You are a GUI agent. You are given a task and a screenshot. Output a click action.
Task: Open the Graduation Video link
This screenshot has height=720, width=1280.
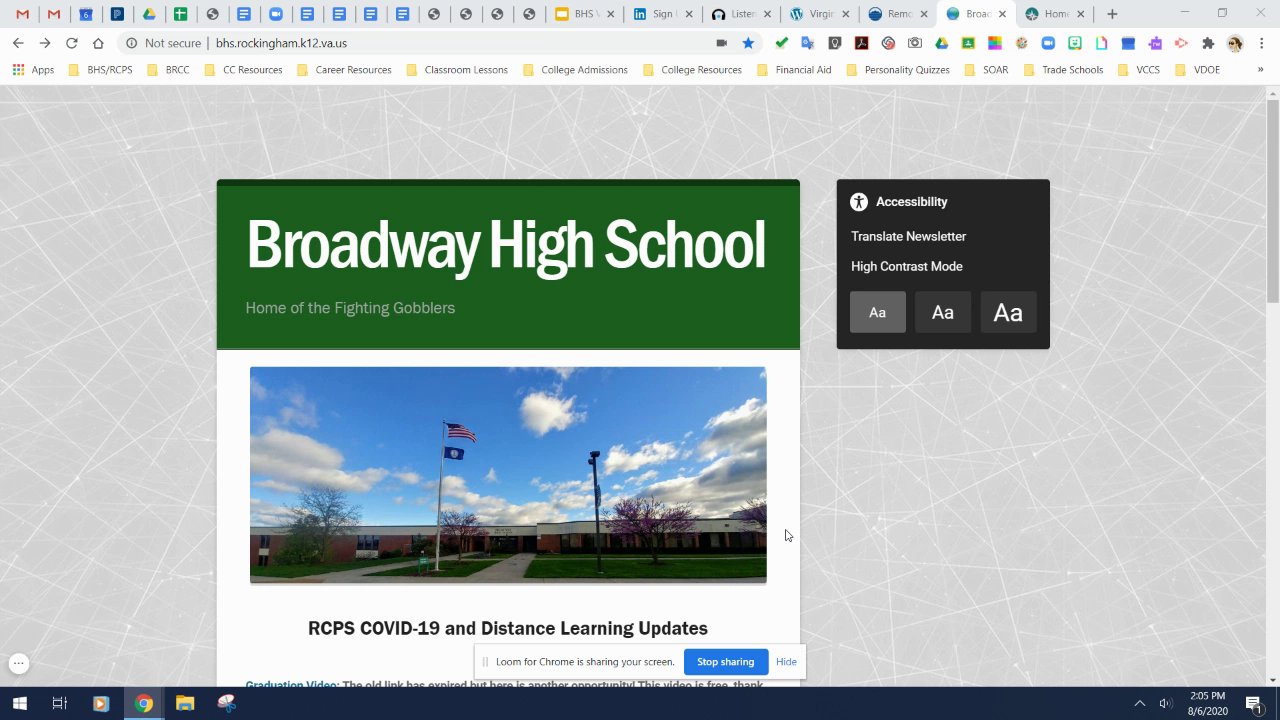291,685
